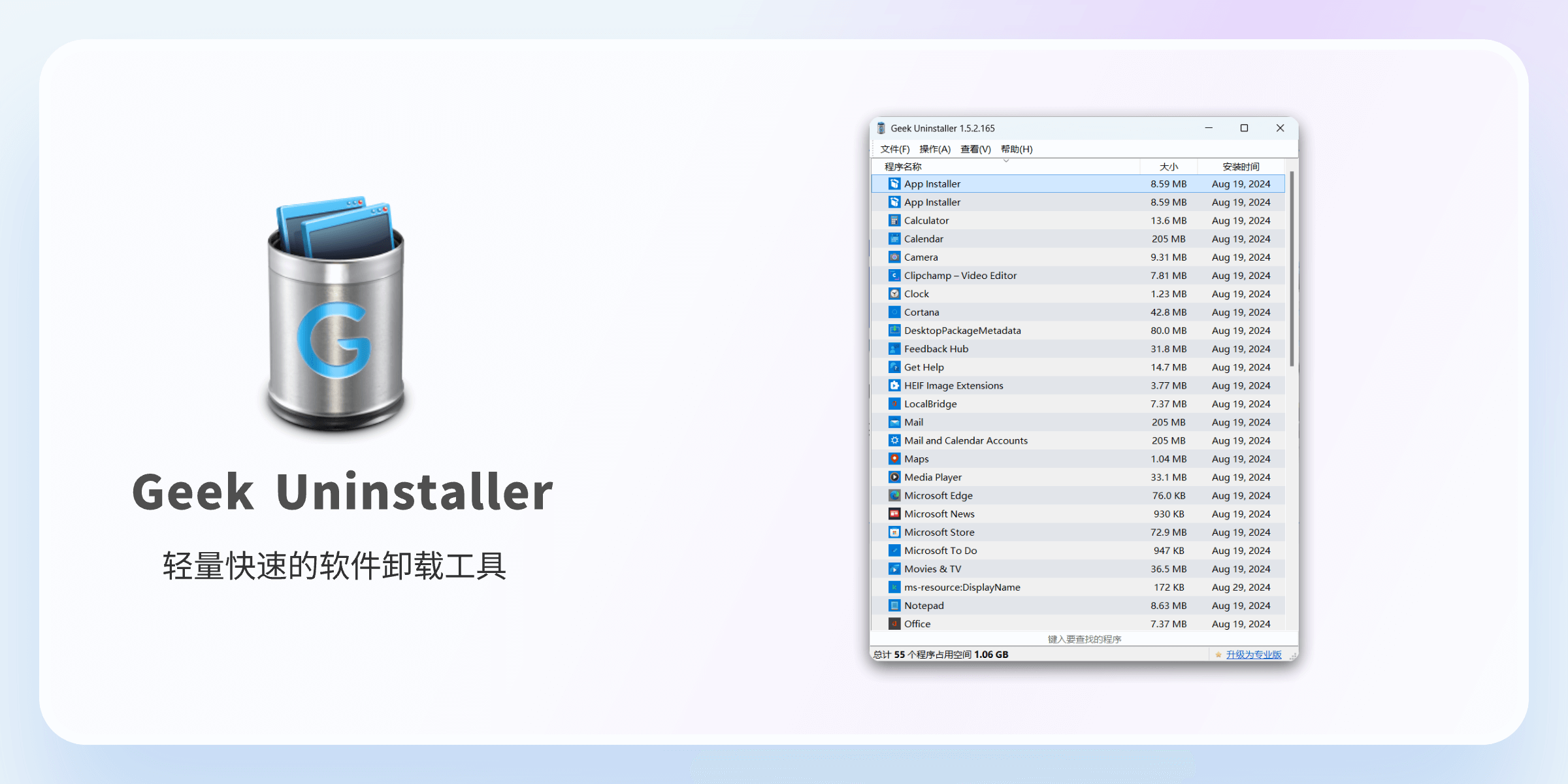Click the Get Help icon
The image size is (1568, 784).
pyautogui.click(x=894, y=367)
